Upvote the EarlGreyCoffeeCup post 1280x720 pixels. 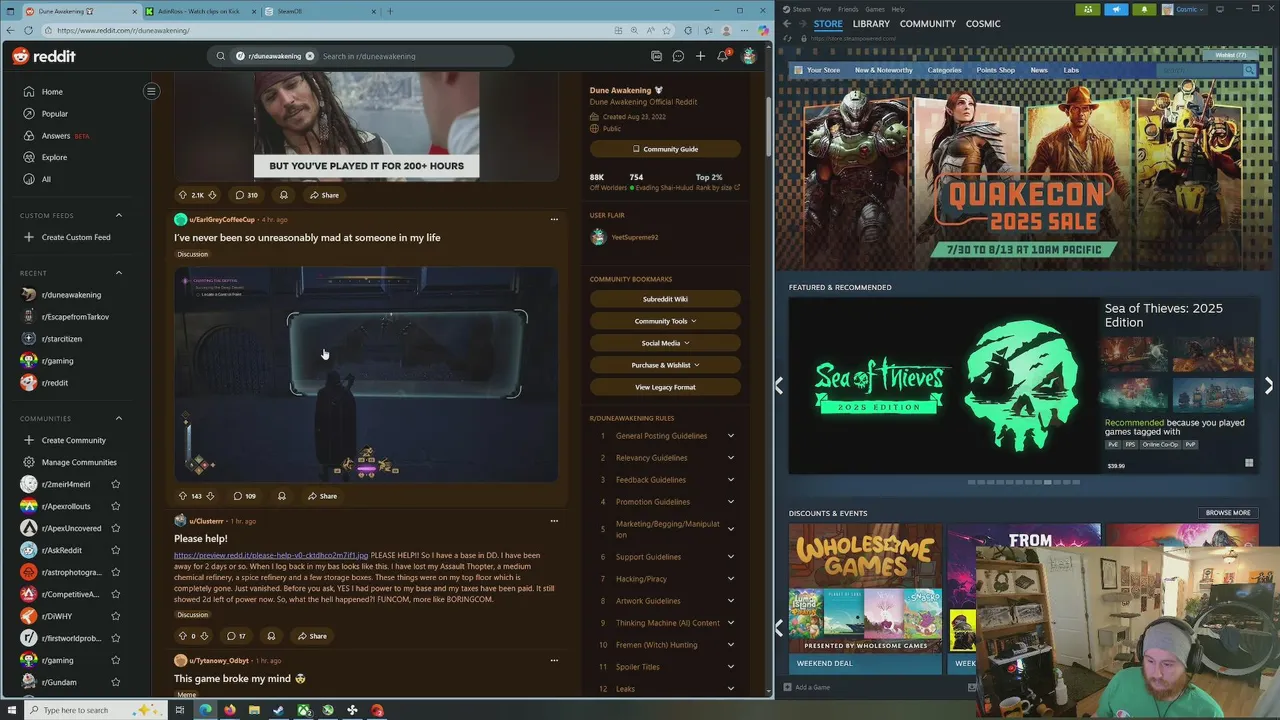pyautogui.click(x=183, y=496)
